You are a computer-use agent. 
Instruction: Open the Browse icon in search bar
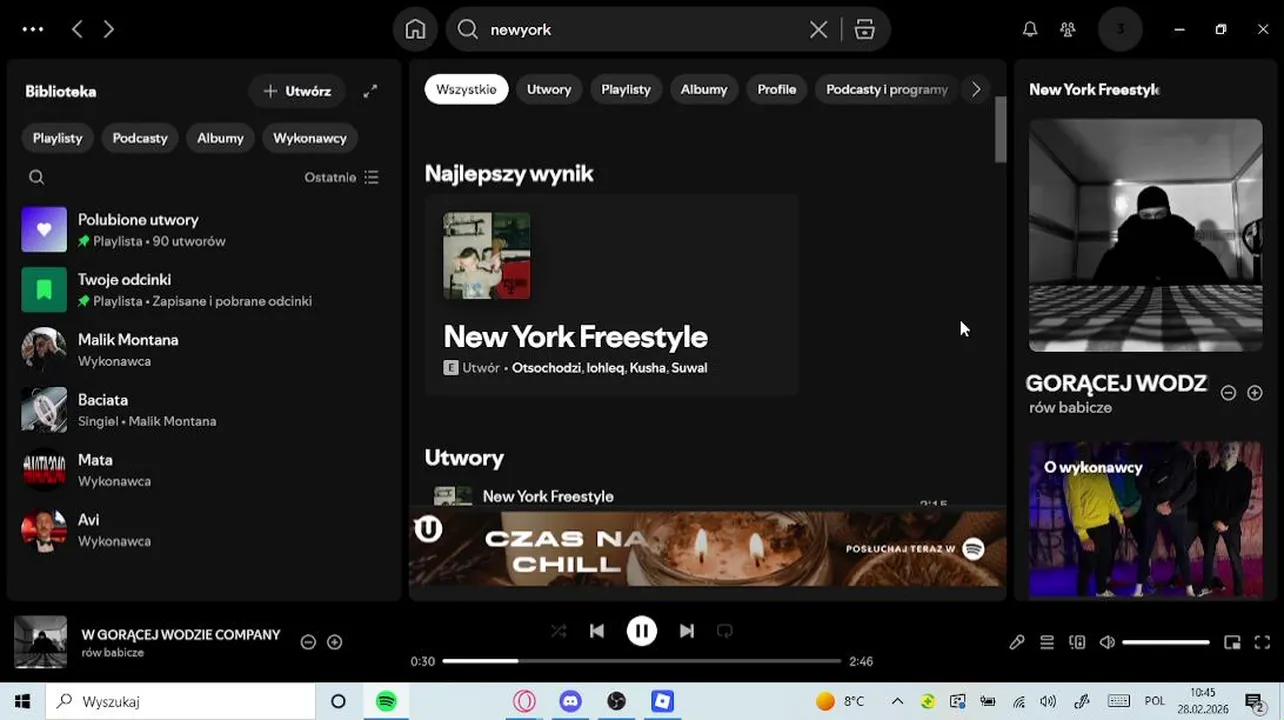click(x=865, y=30)
